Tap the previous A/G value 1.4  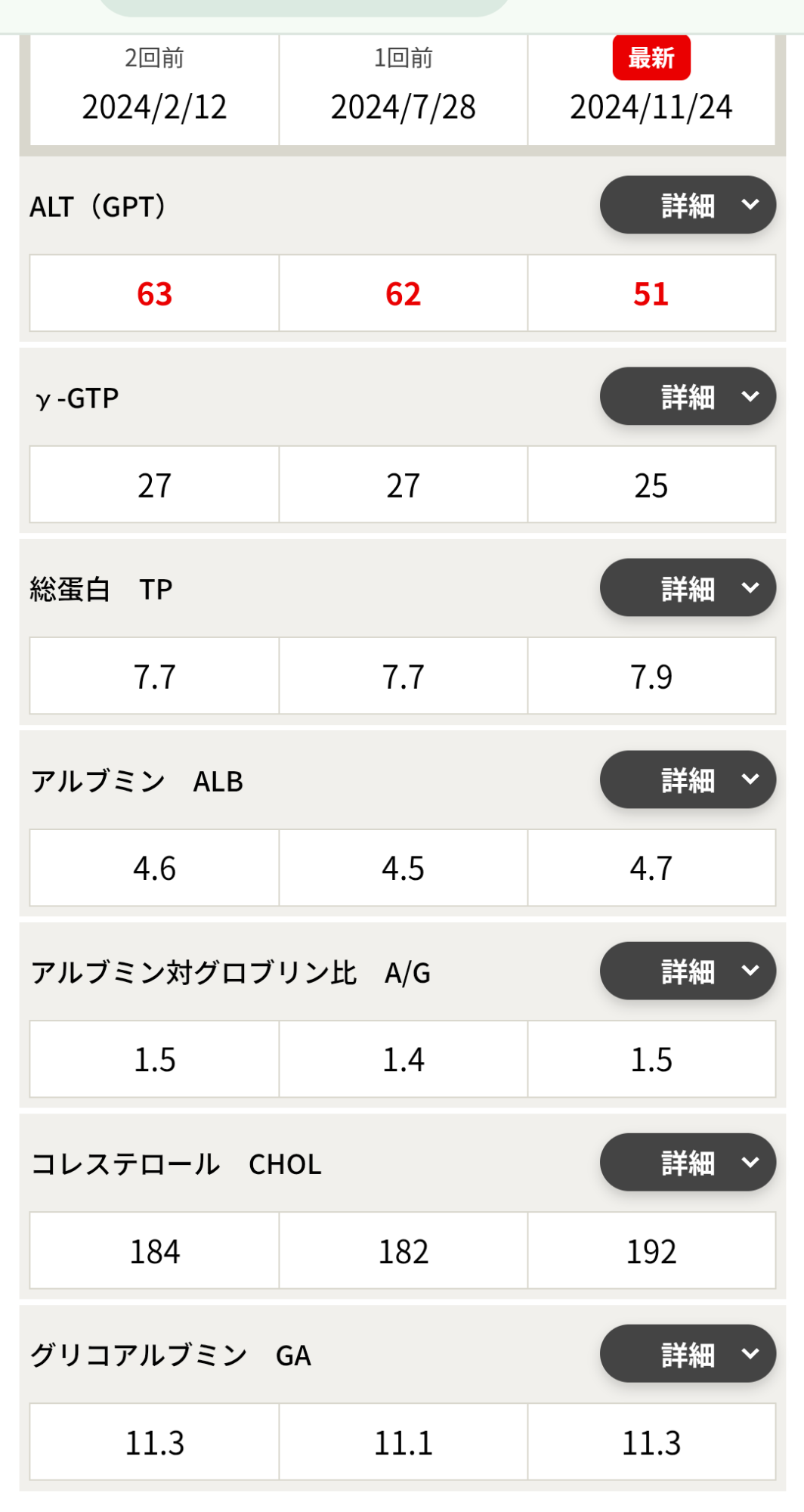(x=403, y=1059)
